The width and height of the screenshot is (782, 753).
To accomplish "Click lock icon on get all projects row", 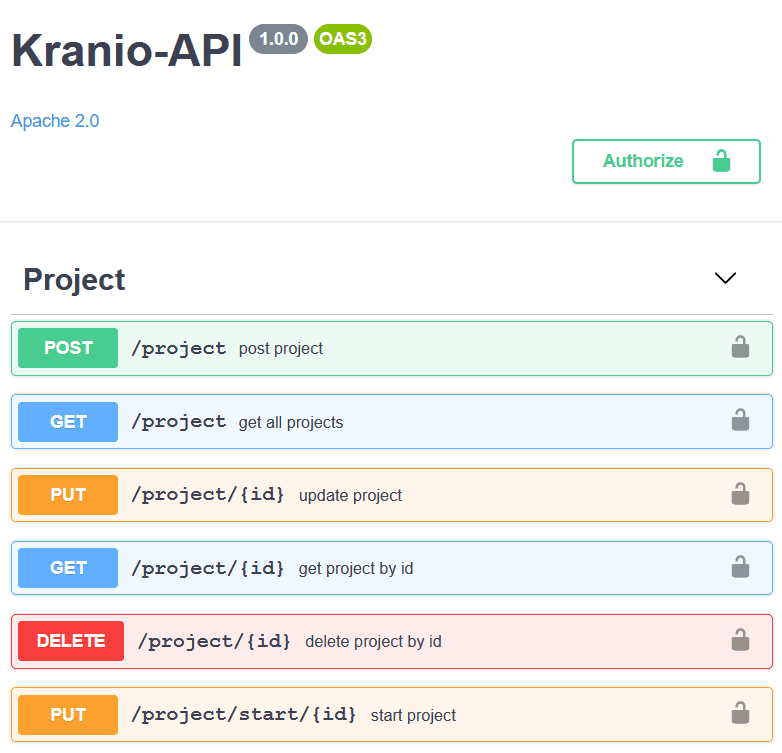I will [740, 421].
